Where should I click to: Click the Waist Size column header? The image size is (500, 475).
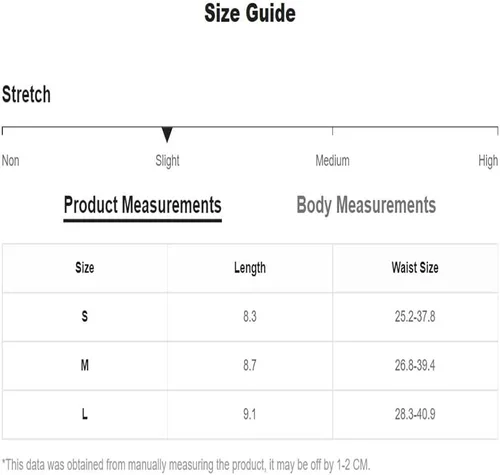pos(415,268)
